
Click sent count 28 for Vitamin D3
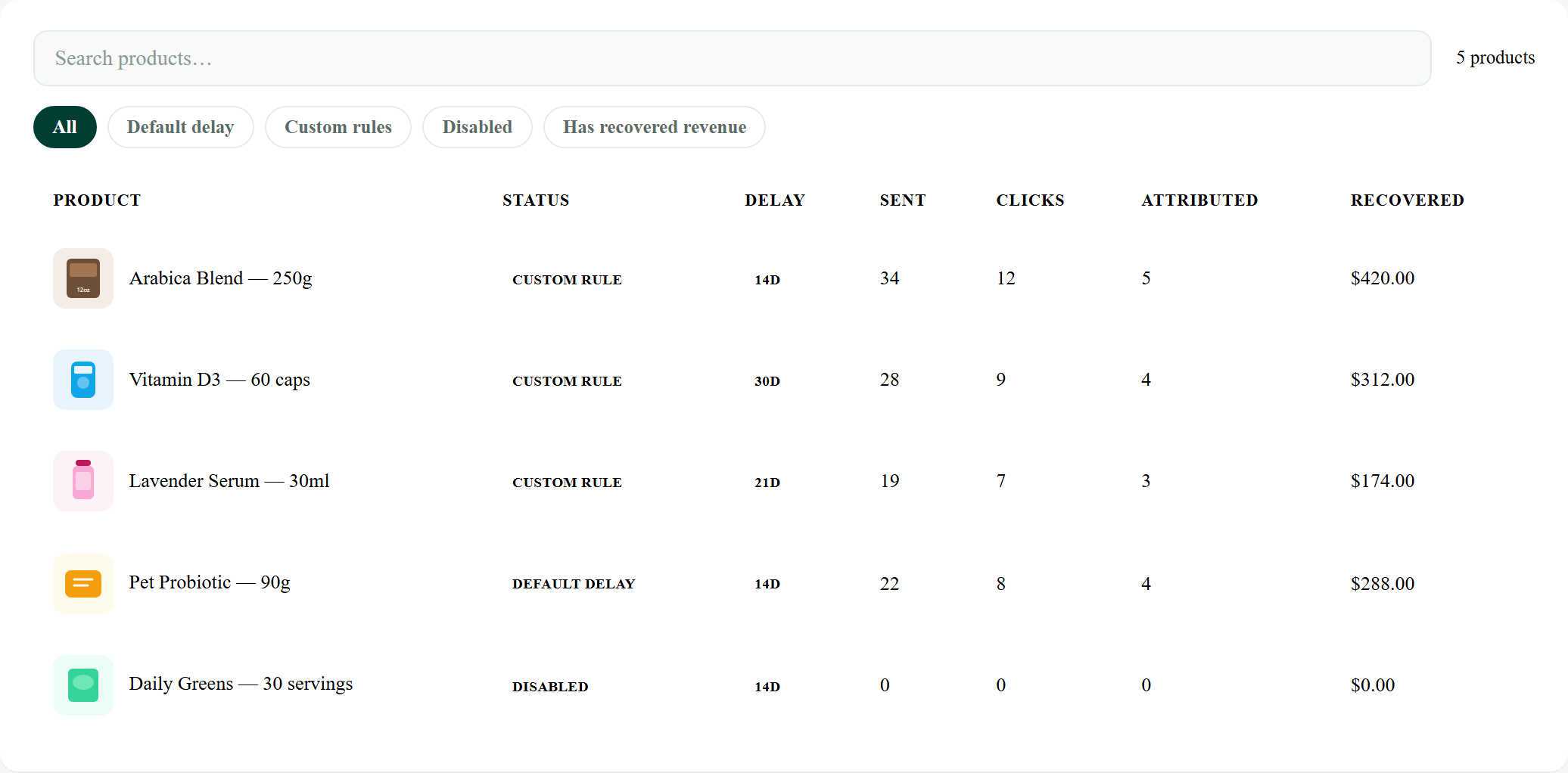[x=890, y=380]
